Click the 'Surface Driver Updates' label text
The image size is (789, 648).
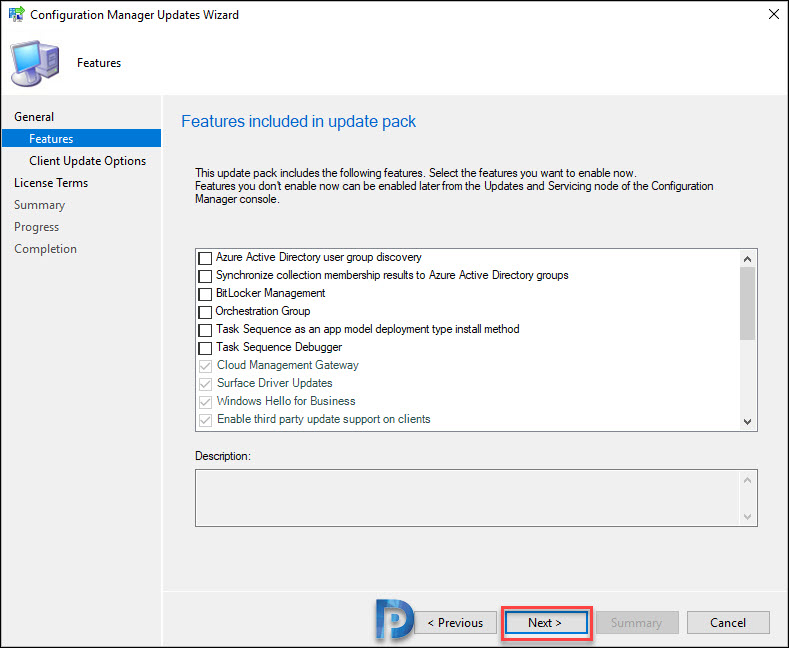(x=274, y=383)
